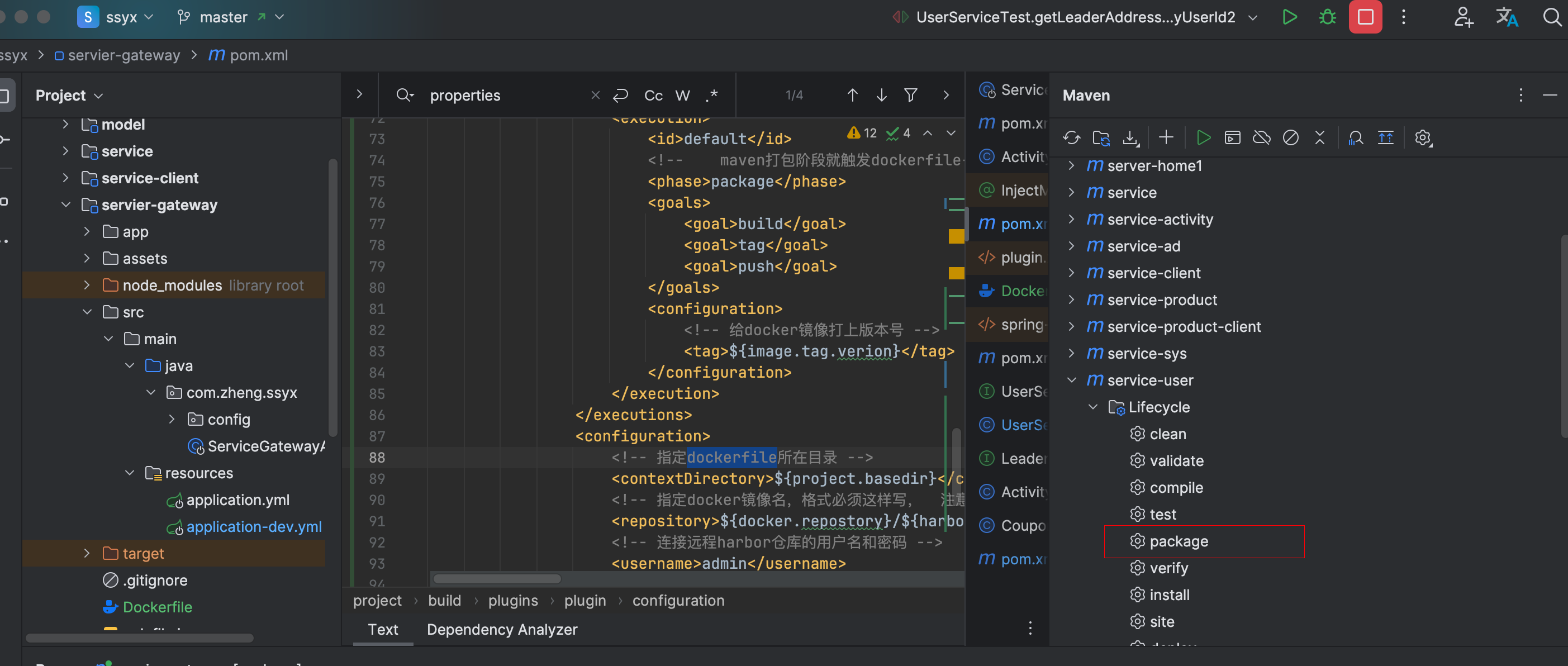The height and width of the screenshot is (666, 1568).
Task: Click the Debug bug icon
Action: 1327,17
